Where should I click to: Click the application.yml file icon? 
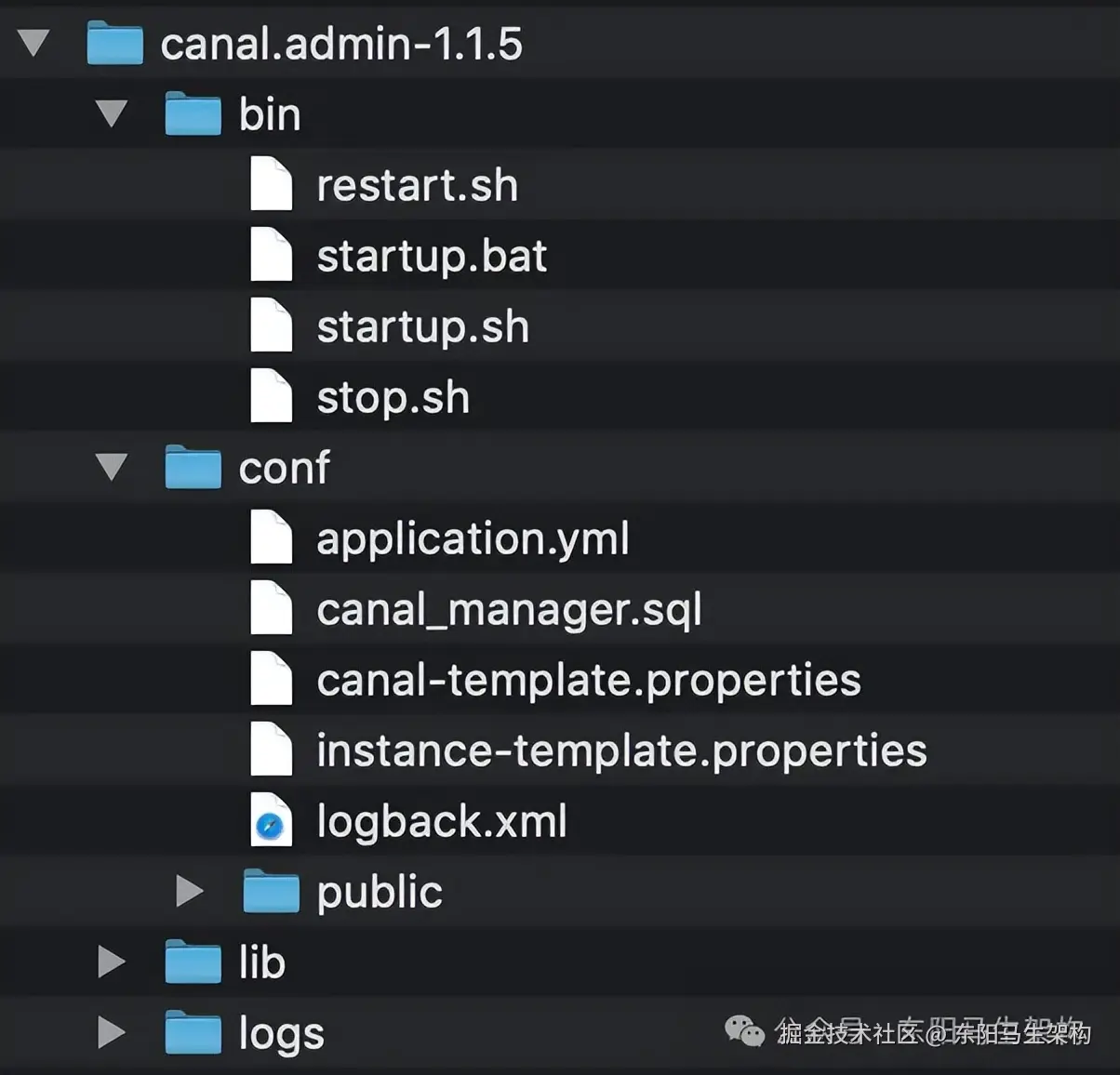(x=271, y=538)
